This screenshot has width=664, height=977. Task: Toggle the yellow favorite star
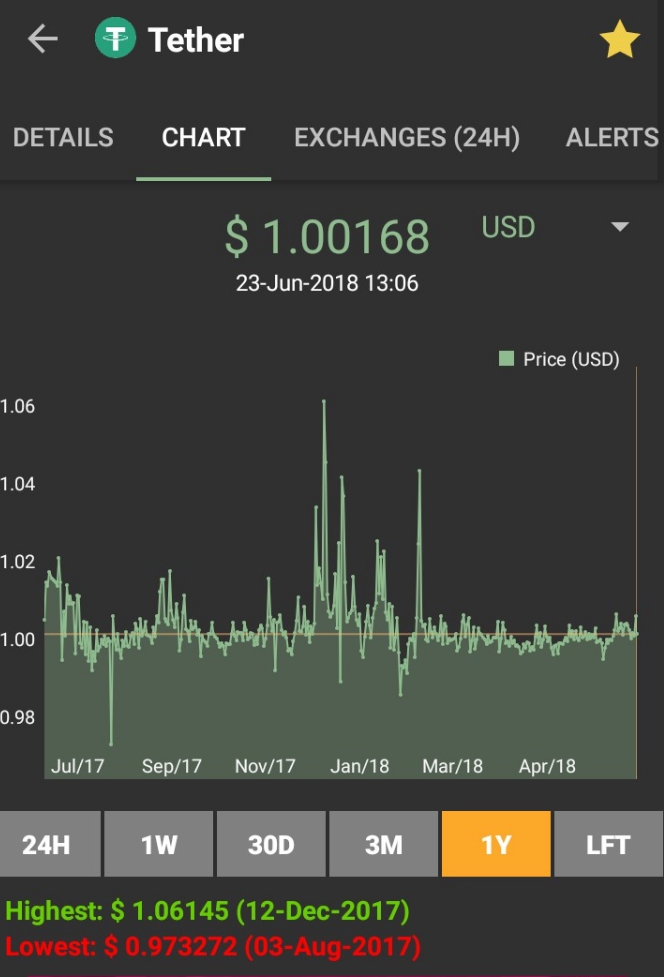[619, 41]
